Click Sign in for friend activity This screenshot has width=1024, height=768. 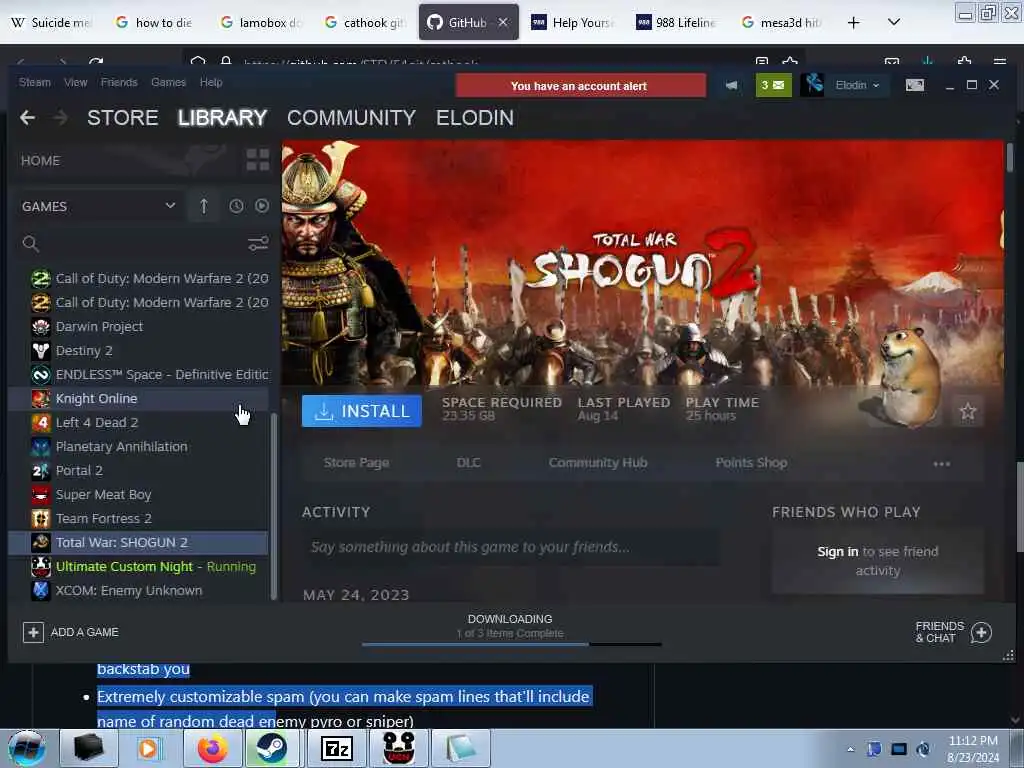click(x=837, y=552)
